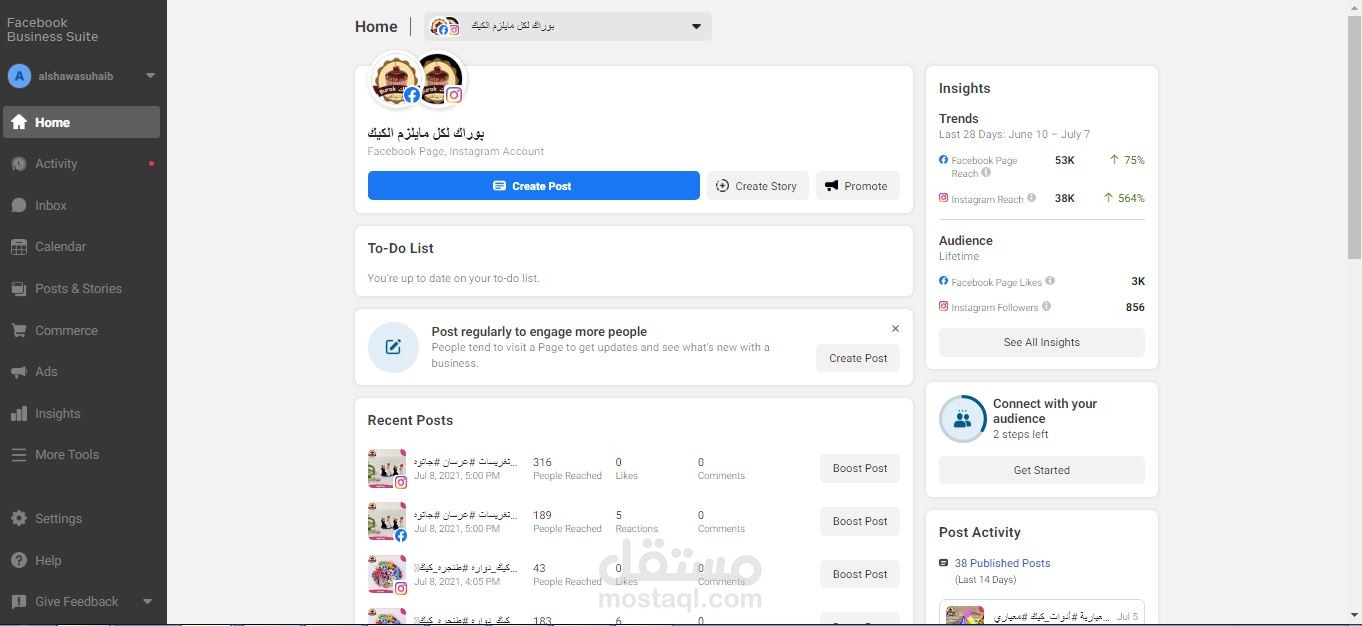Click the Help question mark icon
1362x626 pixels.
click(x=18, y=561)
